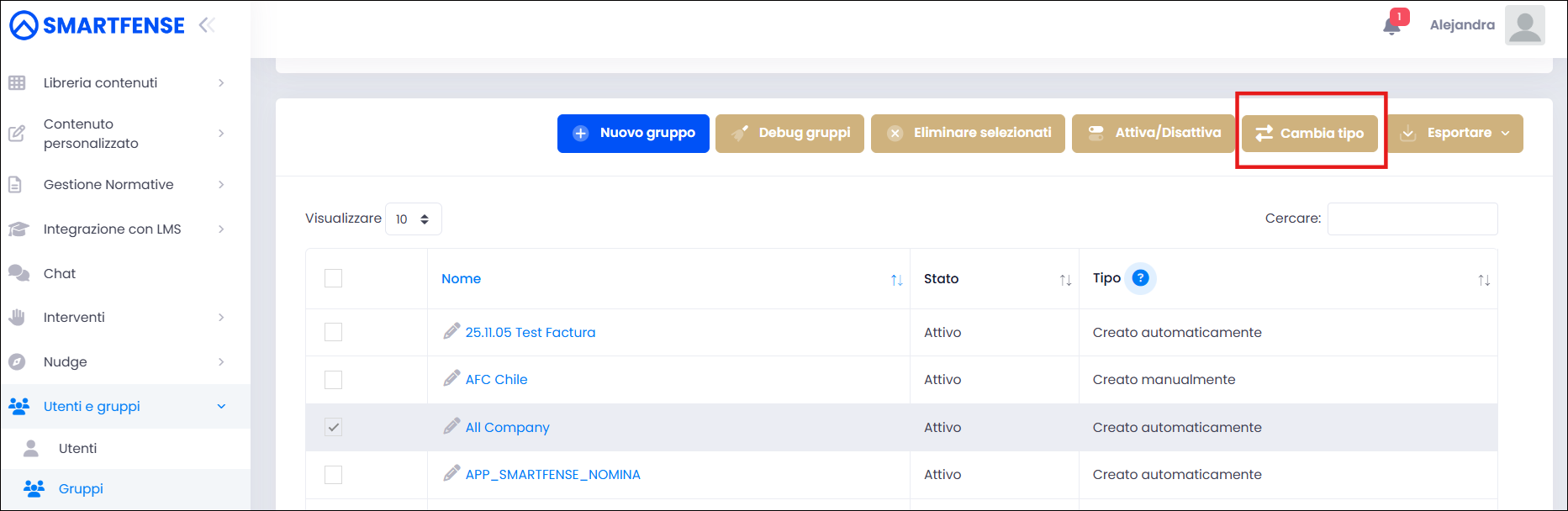Image resolution: width=1568 pixels, height=511 pixels.
Task: Open Utenti submenu item
Action: pos(125,448)
